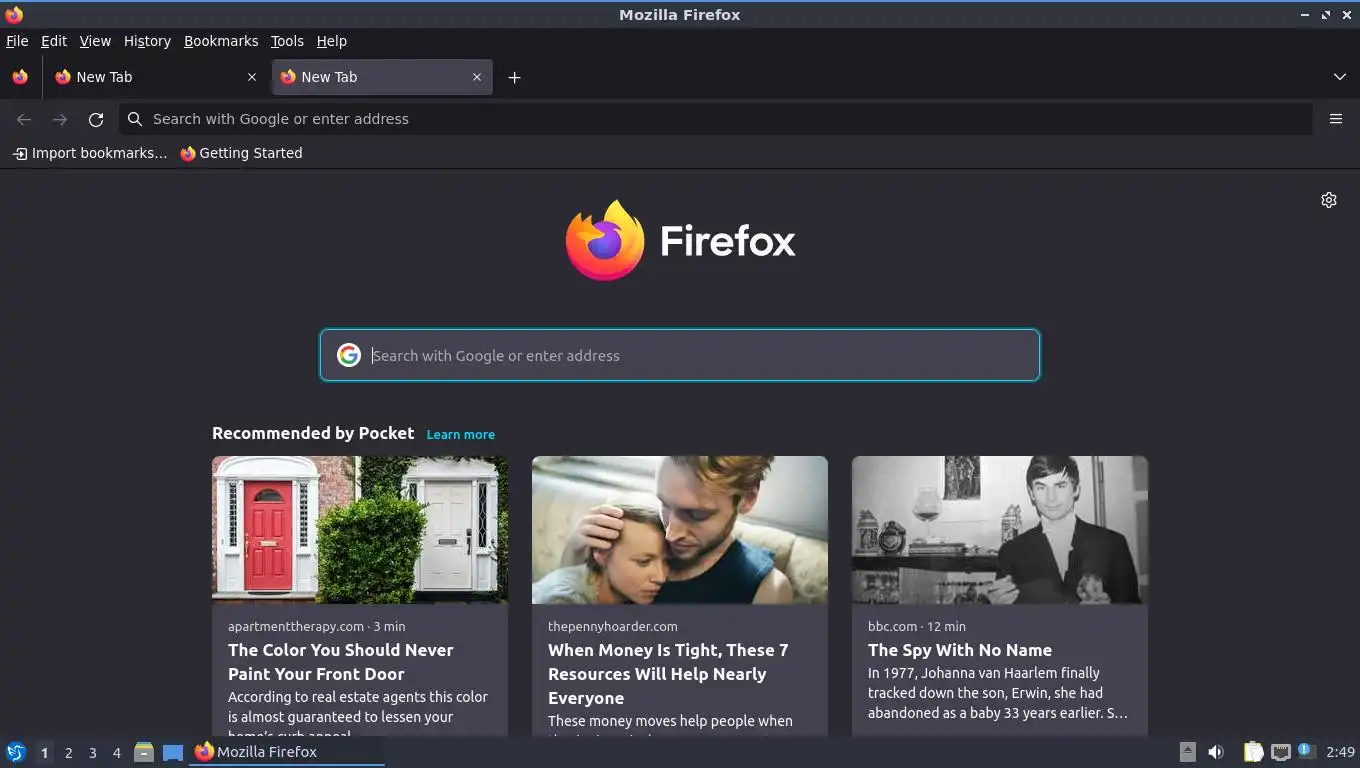Open new tab page personalize gear
1360x768 pixels.
[1329, 200]
